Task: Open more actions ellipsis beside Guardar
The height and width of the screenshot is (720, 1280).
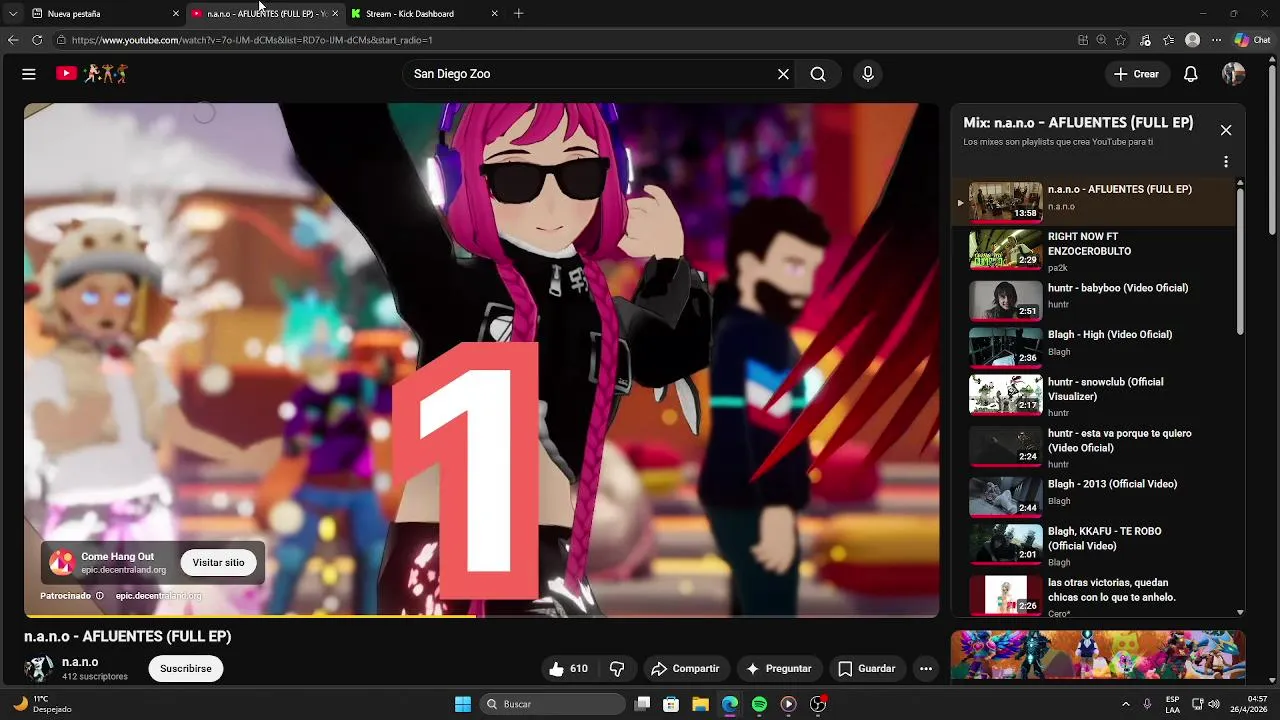Action: [x=926, y=669]
